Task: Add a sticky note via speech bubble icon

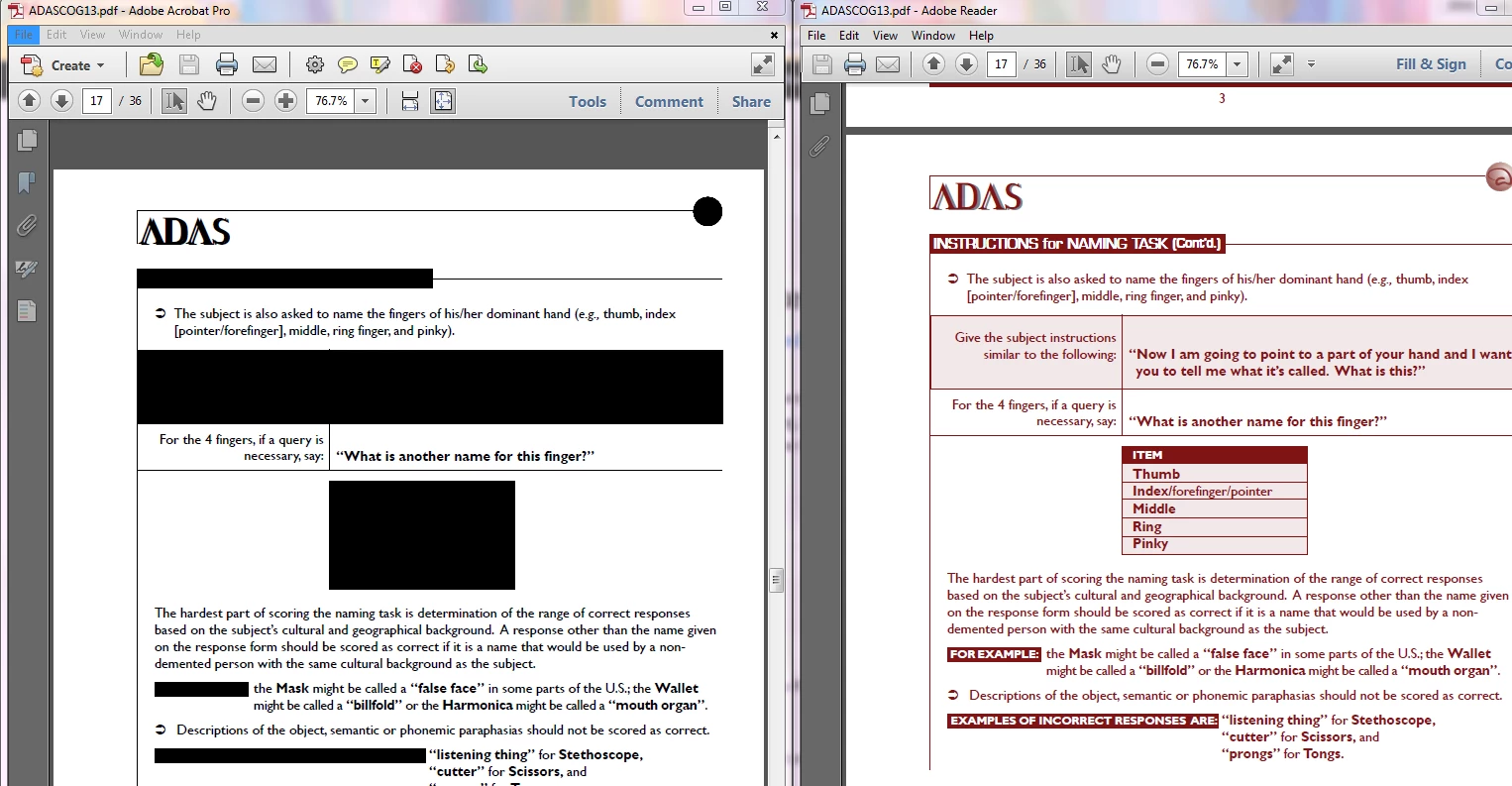Action: click(x=348, y=65)
